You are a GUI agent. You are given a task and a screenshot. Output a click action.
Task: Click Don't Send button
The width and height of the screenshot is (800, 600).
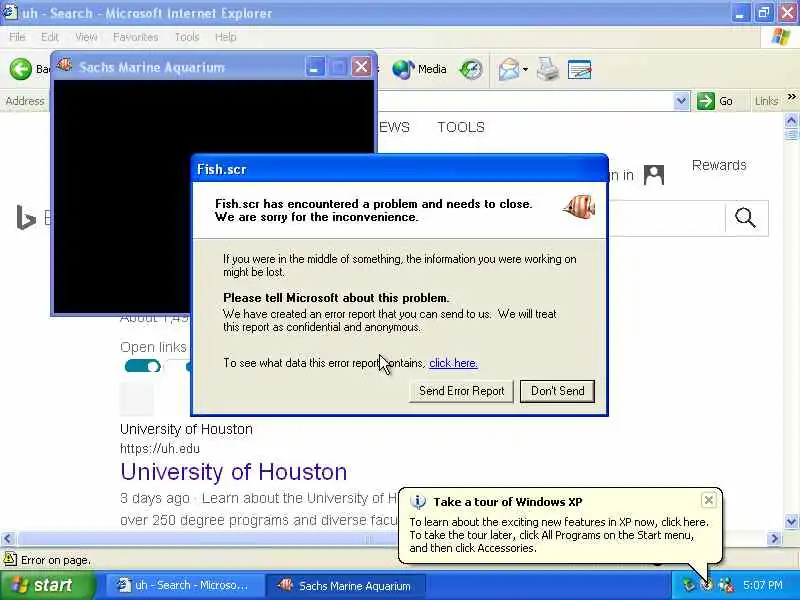[557, 391]
